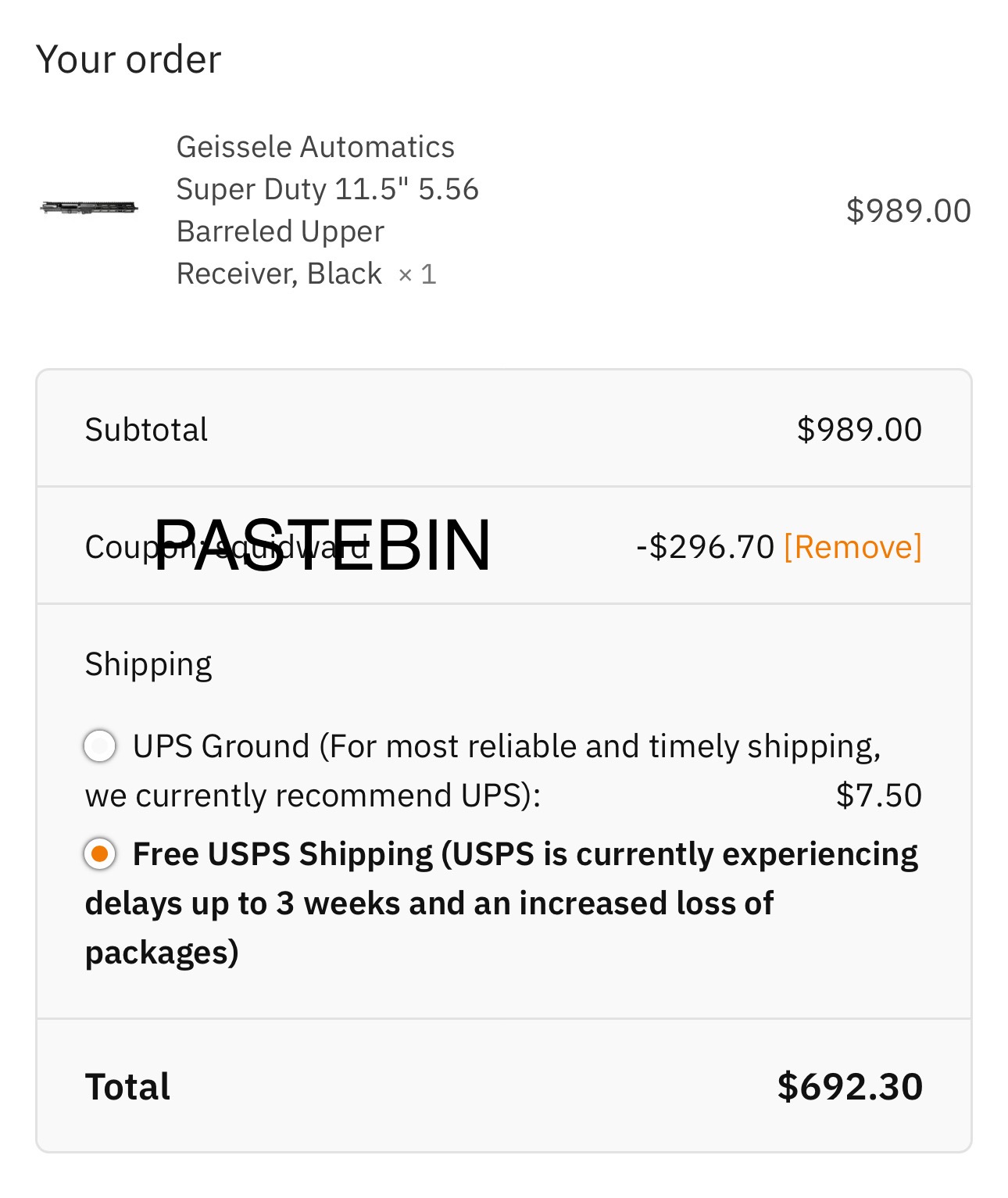The height and width of the screenshot is (1198, 1008).
Task: Click the Subtotal label
Action: (x=146, y=429)
